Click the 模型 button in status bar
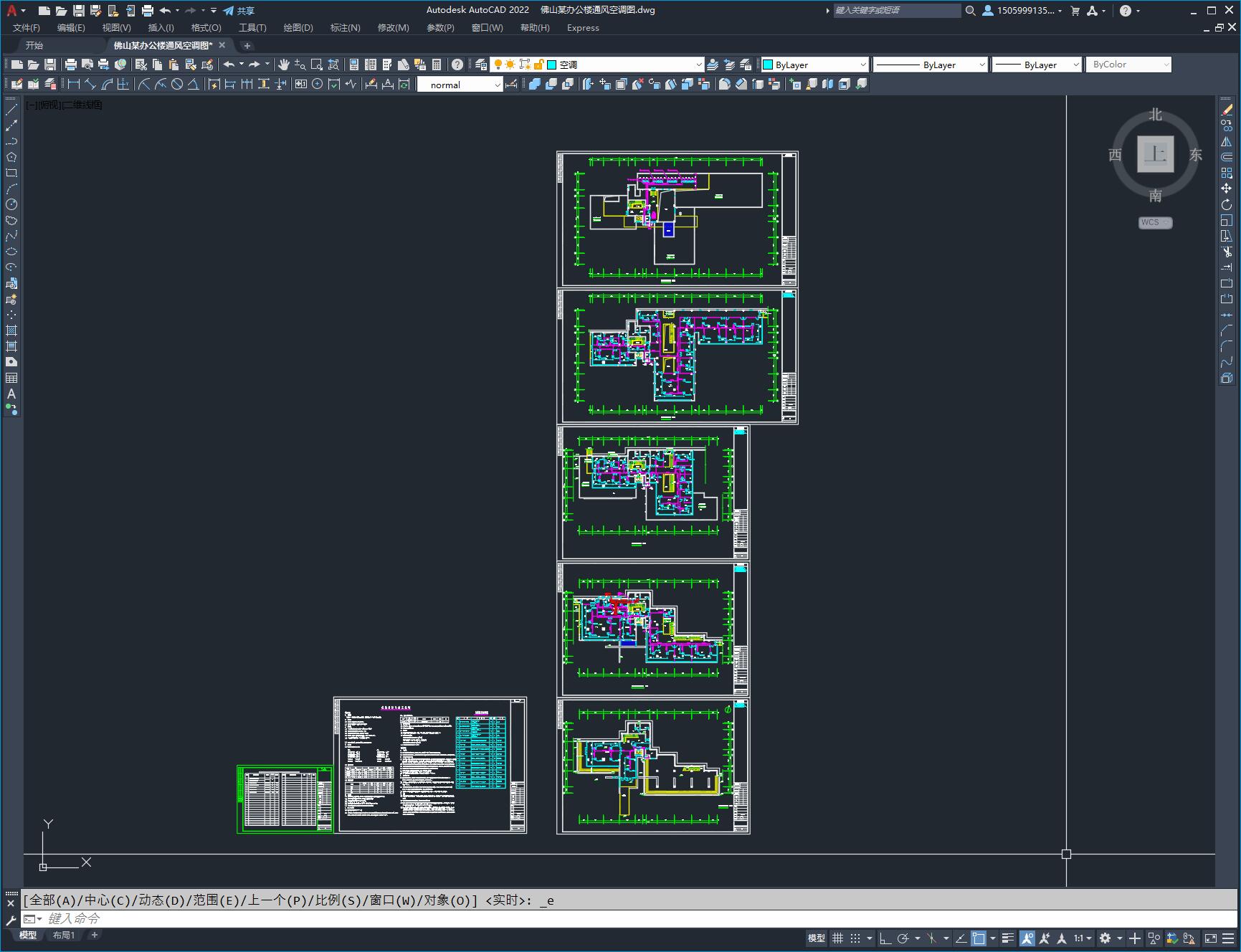 pyautogui.click(x=817, y=938)
